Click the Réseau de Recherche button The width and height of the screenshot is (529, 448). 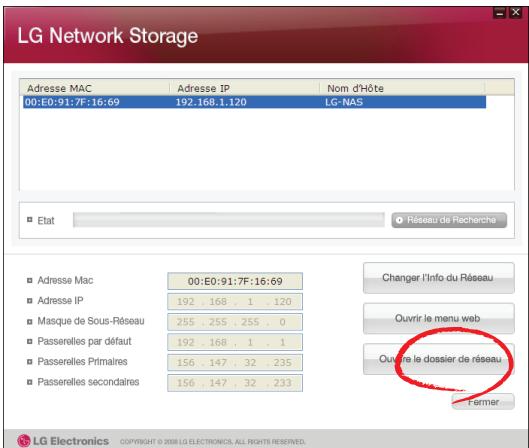click(x=449, y=220)
